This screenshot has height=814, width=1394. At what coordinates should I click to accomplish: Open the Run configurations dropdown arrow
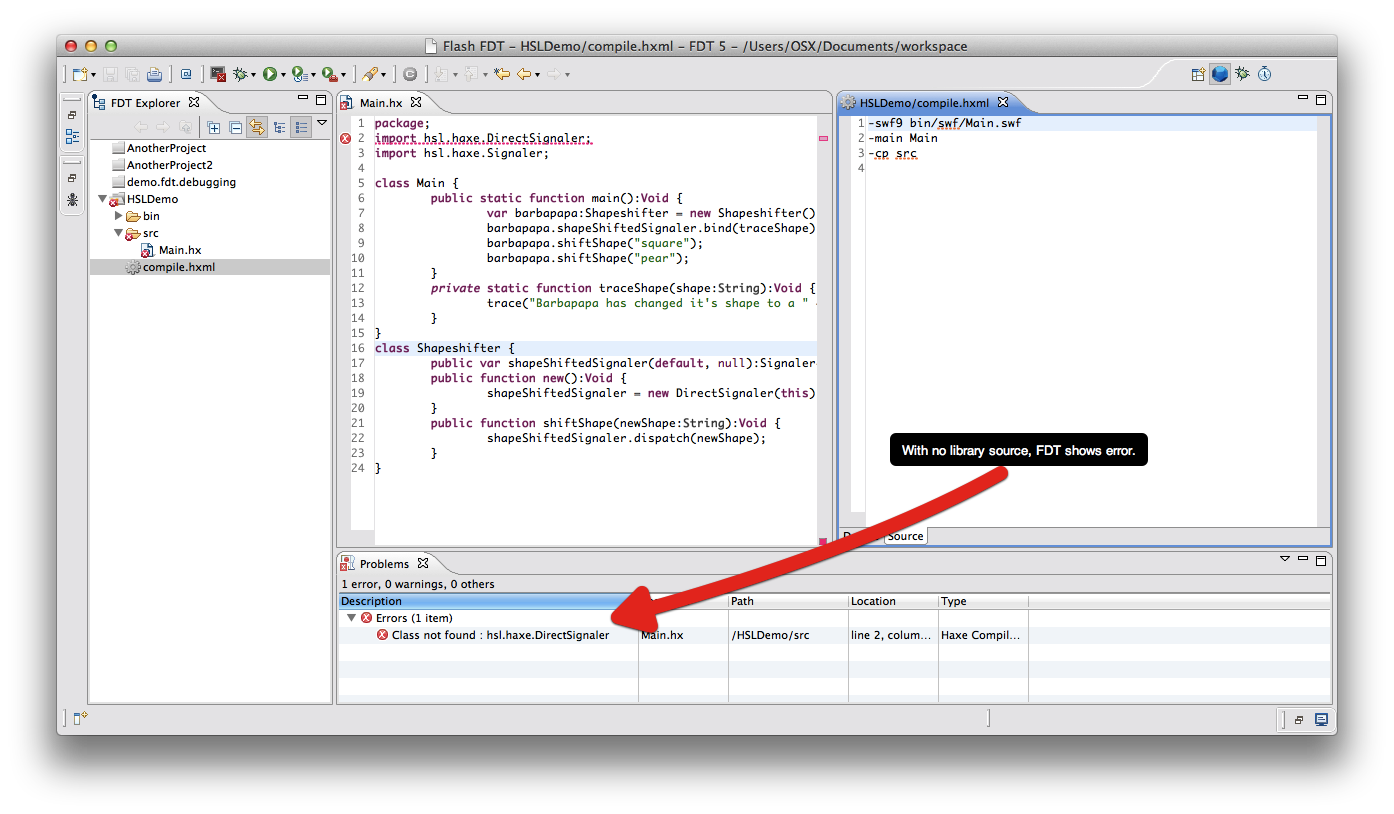(x=283, y=75)
